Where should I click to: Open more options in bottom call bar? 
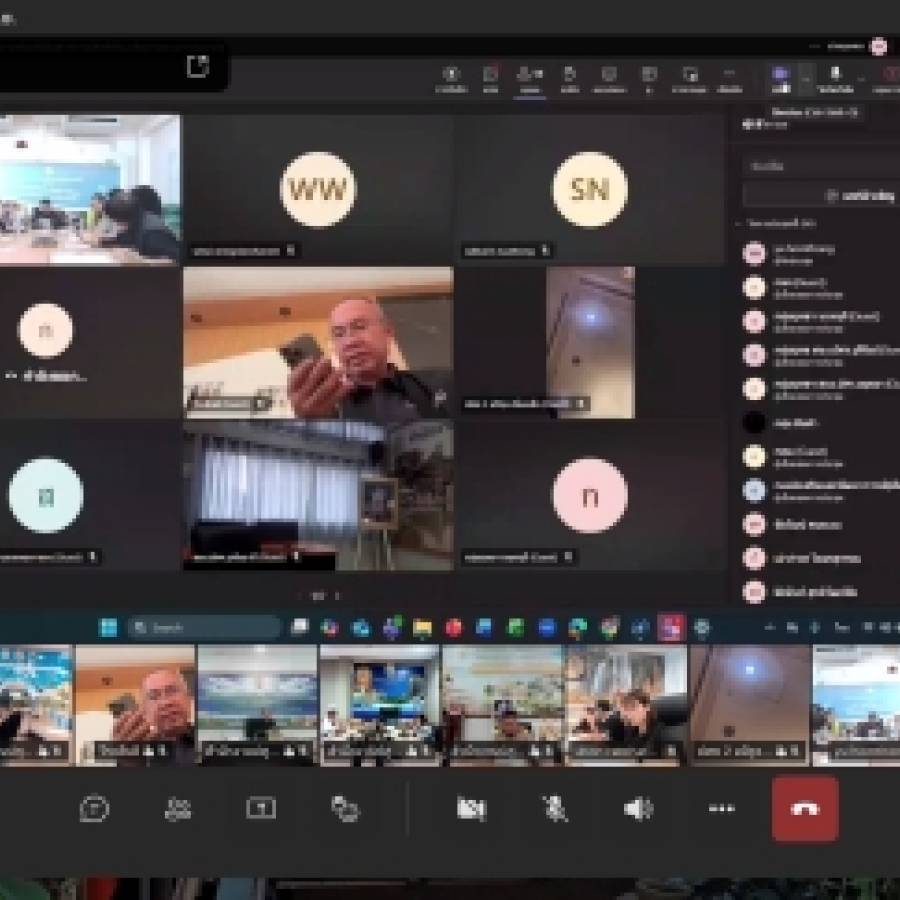point(721,808)
